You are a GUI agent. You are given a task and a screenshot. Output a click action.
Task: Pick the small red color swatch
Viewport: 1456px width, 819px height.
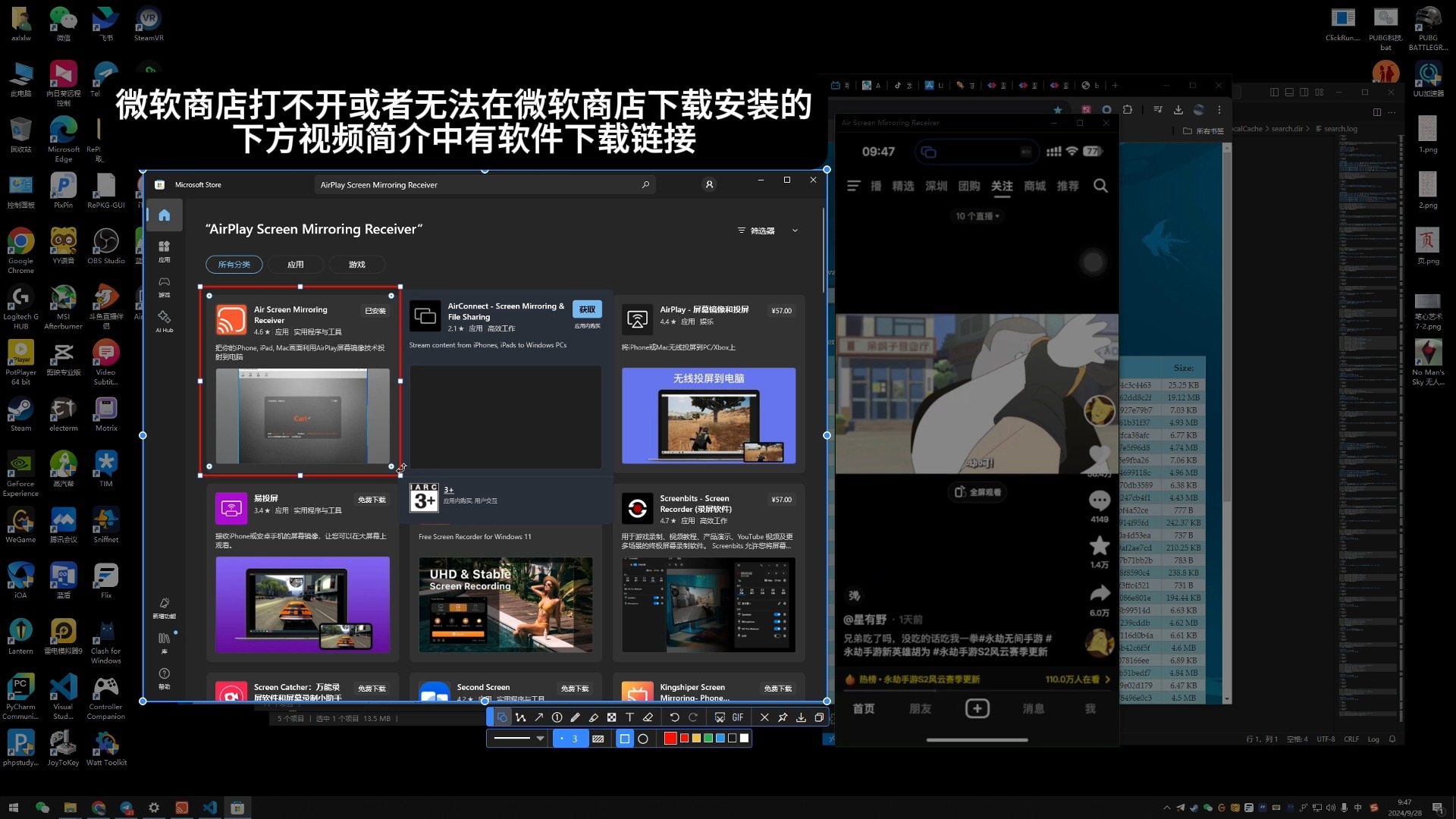tap(685, 739)
